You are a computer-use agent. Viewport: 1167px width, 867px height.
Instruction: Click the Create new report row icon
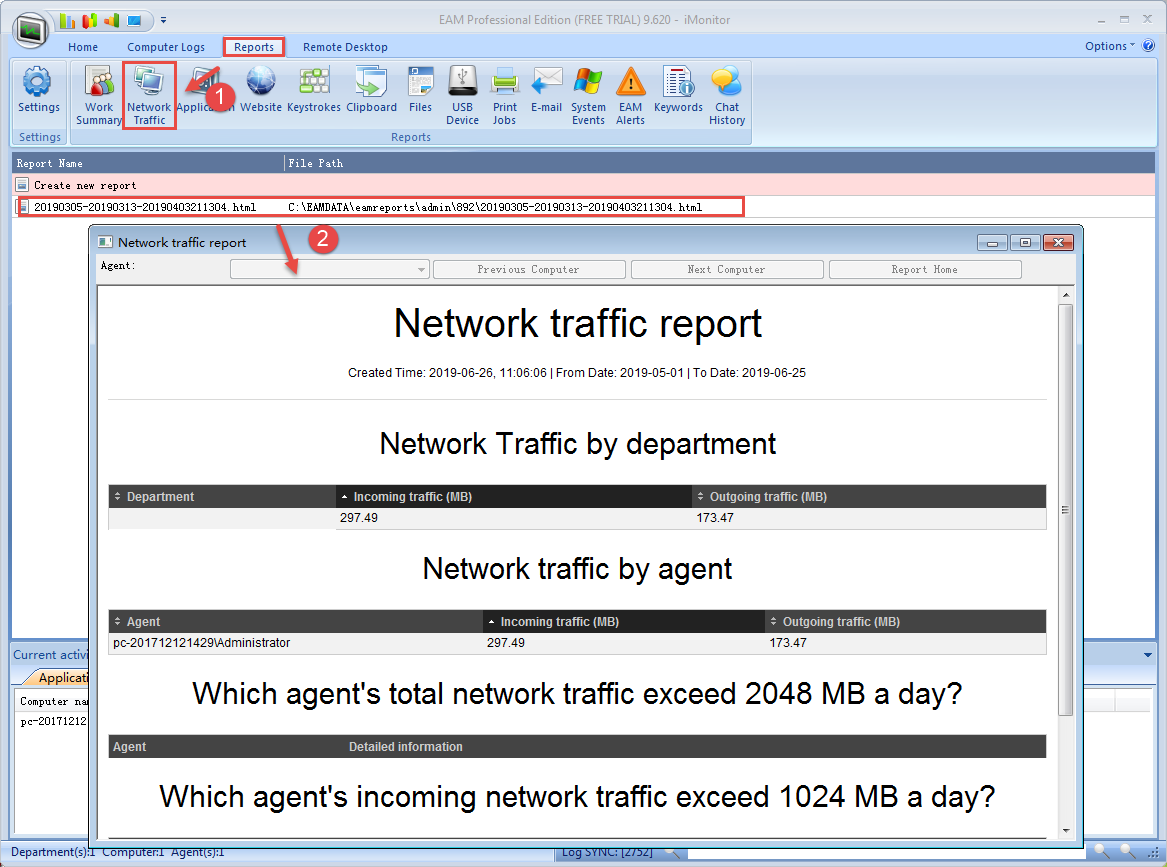(22, 185)
